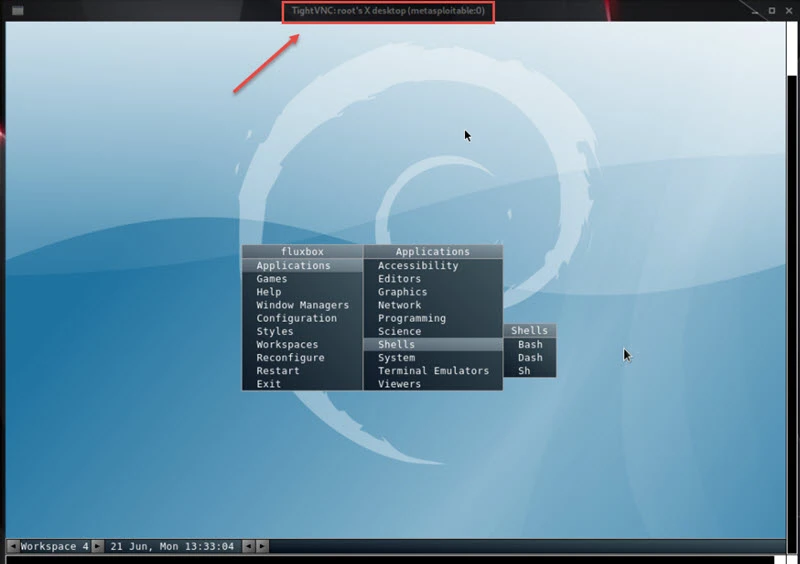Open the Science applications category
Image resolution: width=800 pixels, height=564 pixels.
click(433, 331)
